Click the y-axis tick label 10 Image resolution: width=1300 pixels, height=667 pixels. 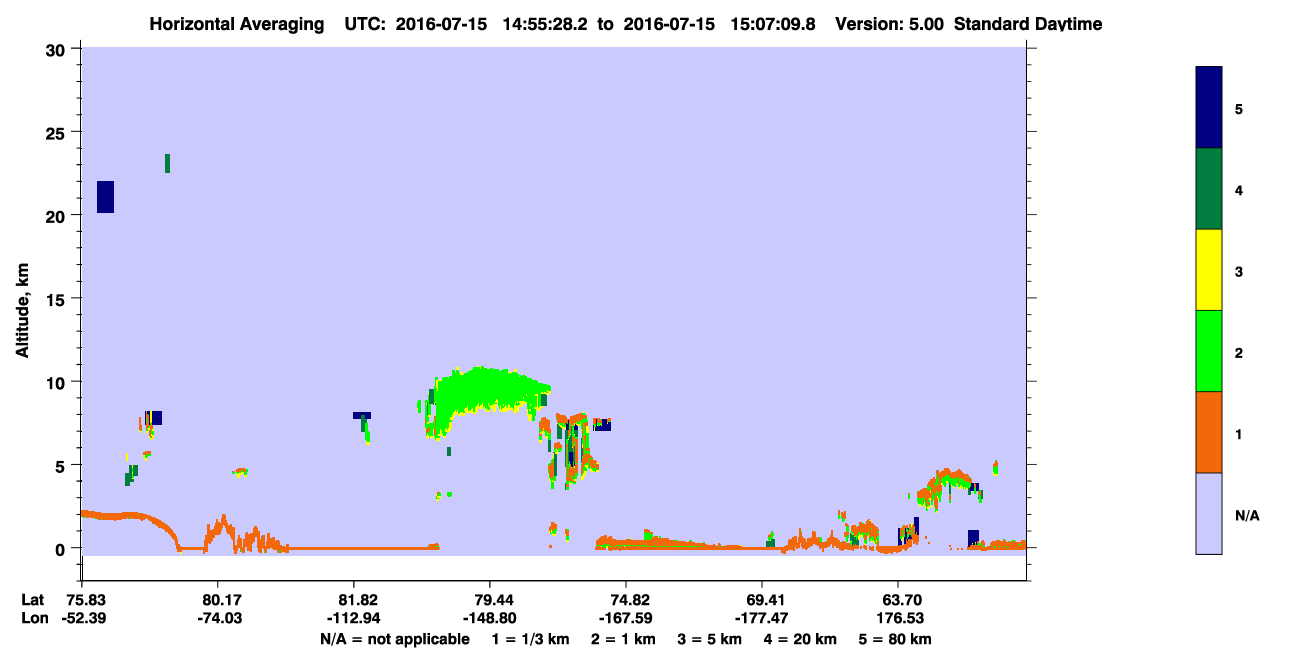click(57, 382)
